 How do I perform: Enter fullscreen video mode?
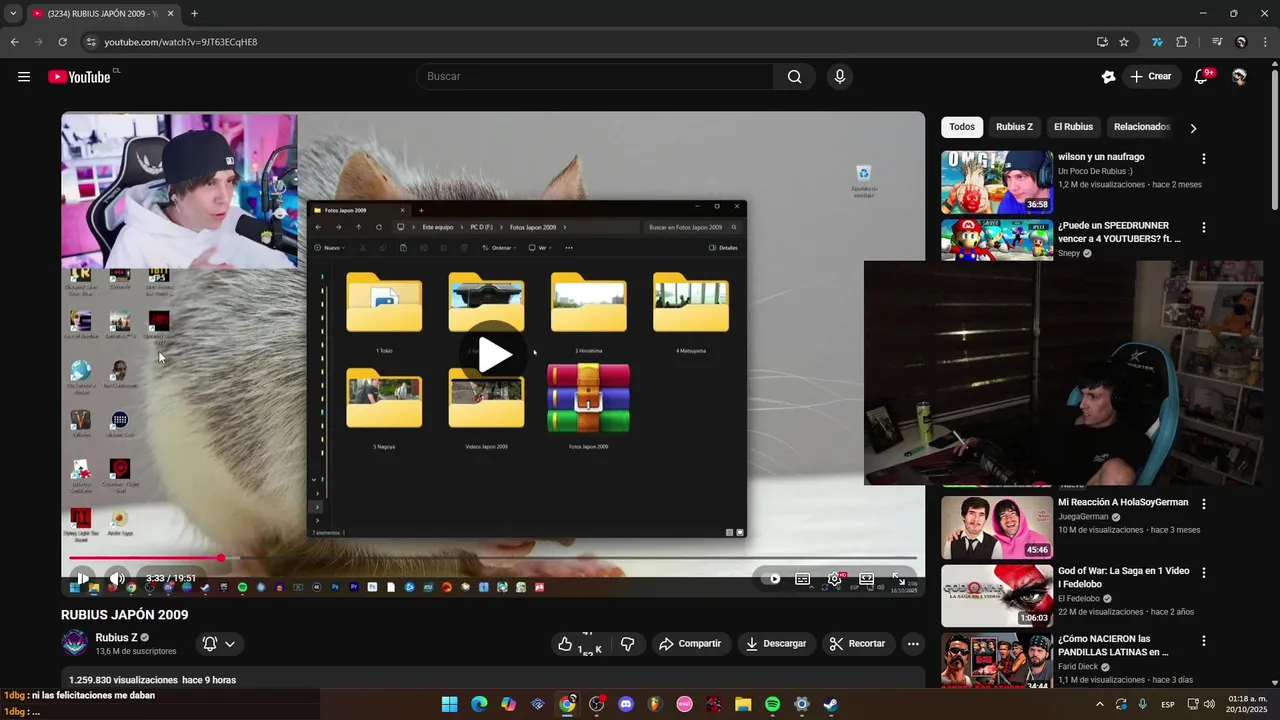point(898,578)
